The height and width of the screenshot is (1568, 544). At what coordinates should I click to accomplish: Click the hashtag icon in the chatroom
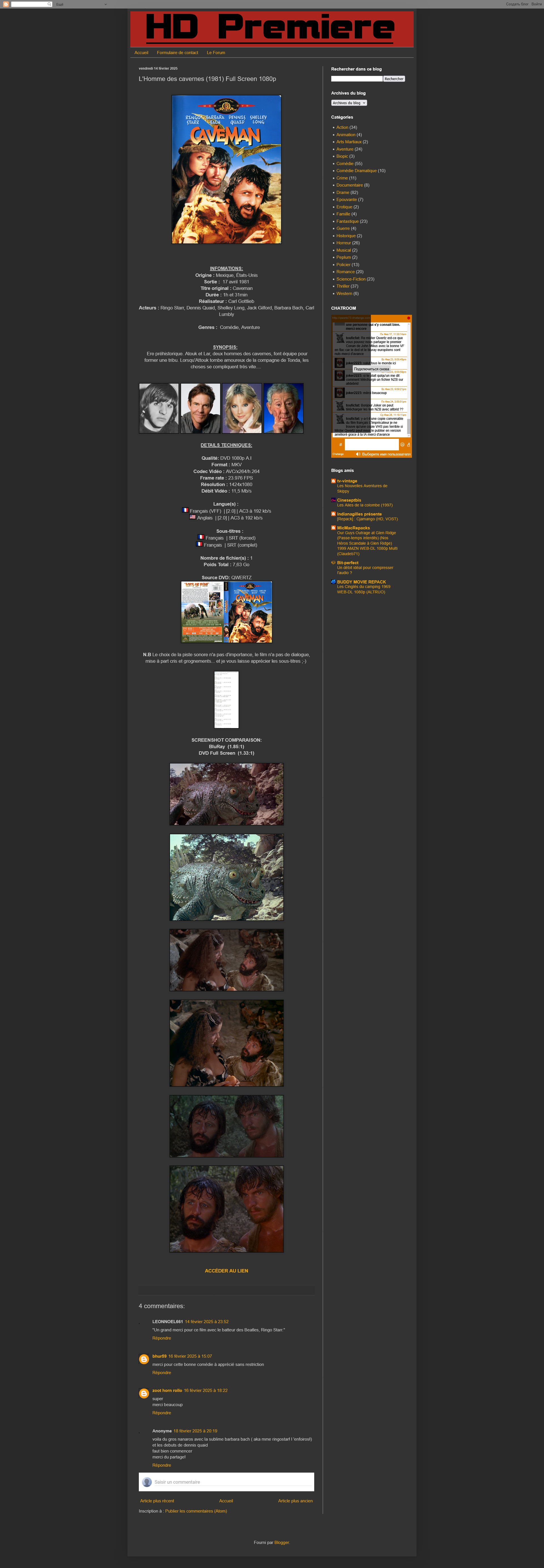(341, 444)
